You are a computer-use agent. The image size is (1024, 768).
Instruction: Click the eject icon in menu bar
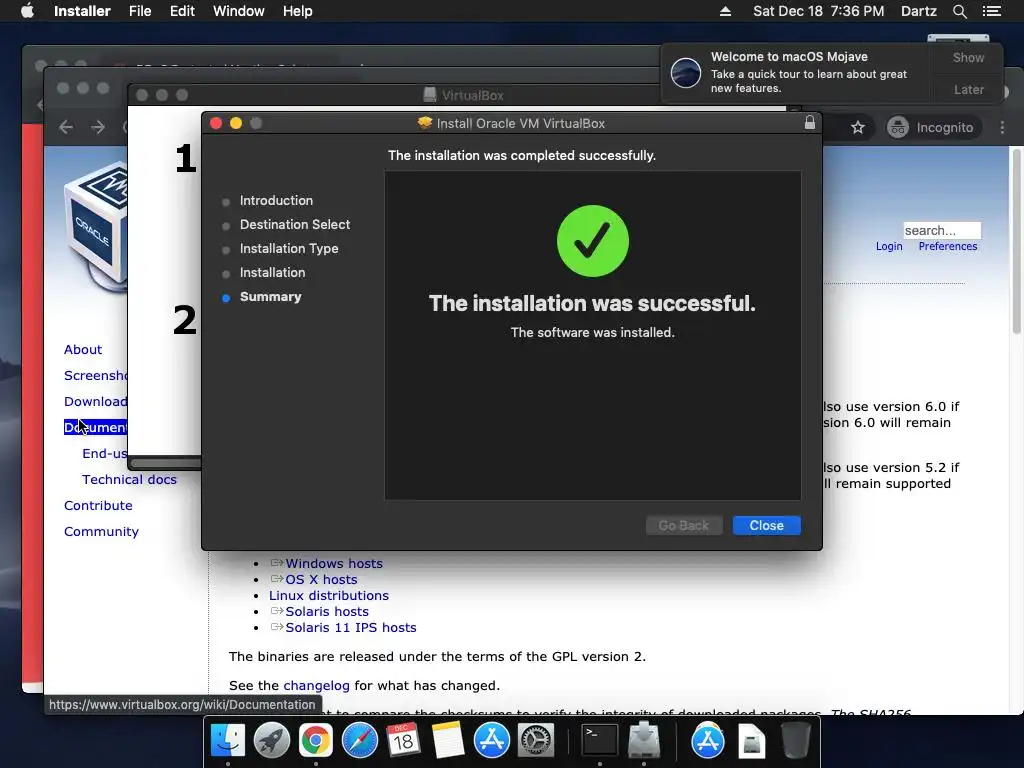(725, 11)
